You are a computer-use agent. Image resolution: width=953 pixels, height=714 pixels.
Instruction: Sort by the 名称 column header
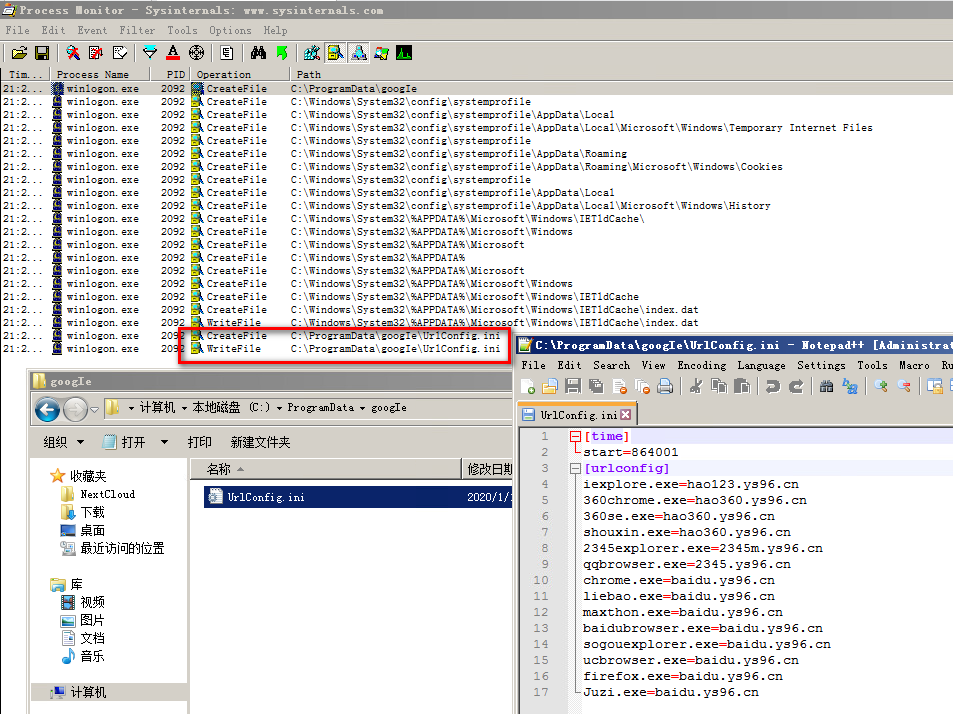coord(326,469)
